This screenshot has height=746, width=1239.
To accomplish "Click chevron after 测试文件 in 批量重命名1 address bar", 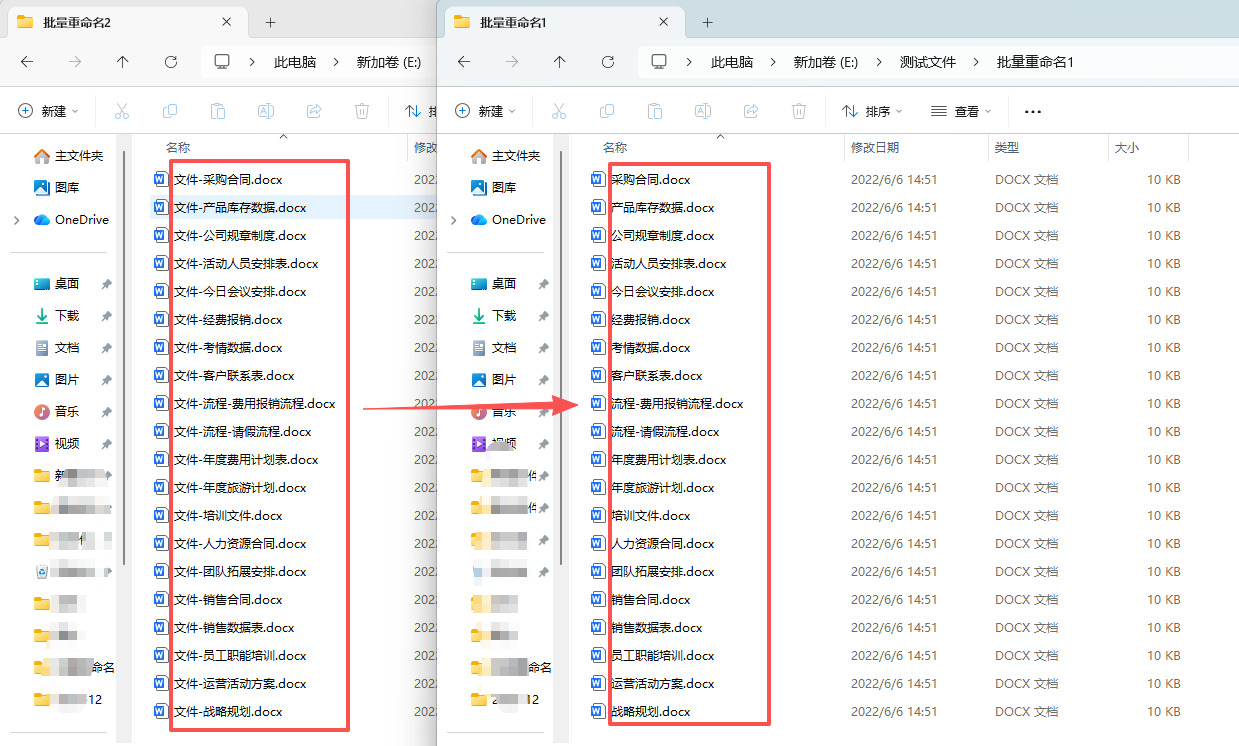I will point(977,62).
